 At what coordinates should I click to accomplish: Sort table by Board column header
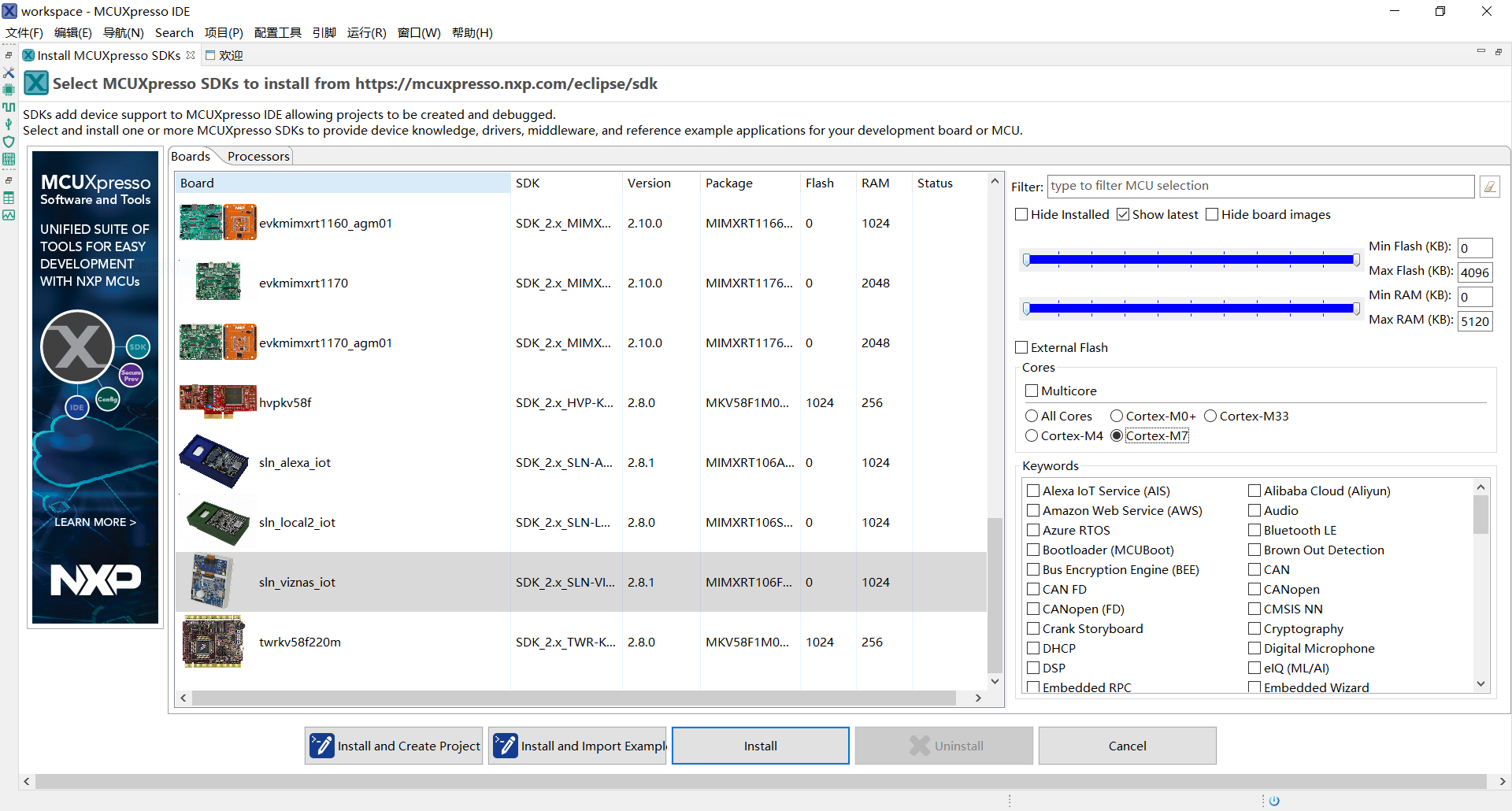343,183
